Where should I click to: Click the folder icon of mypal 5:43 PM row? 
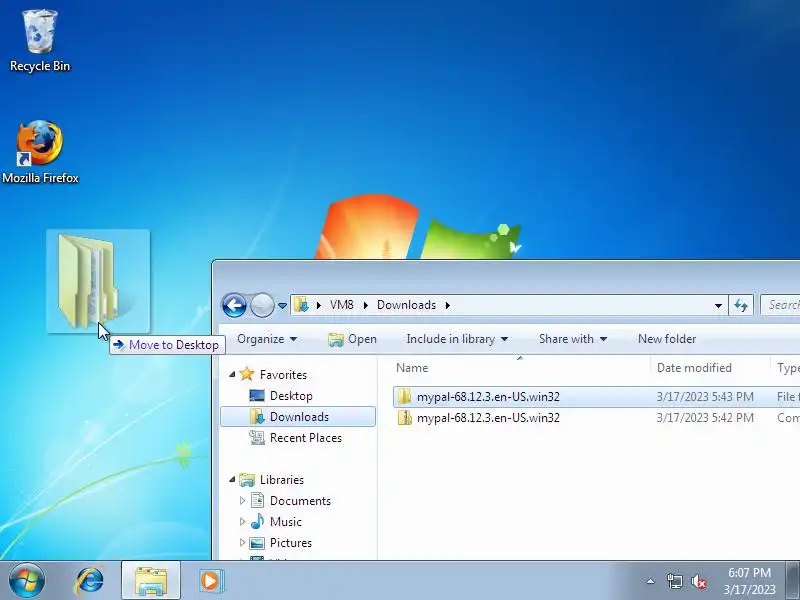point(405,396)
